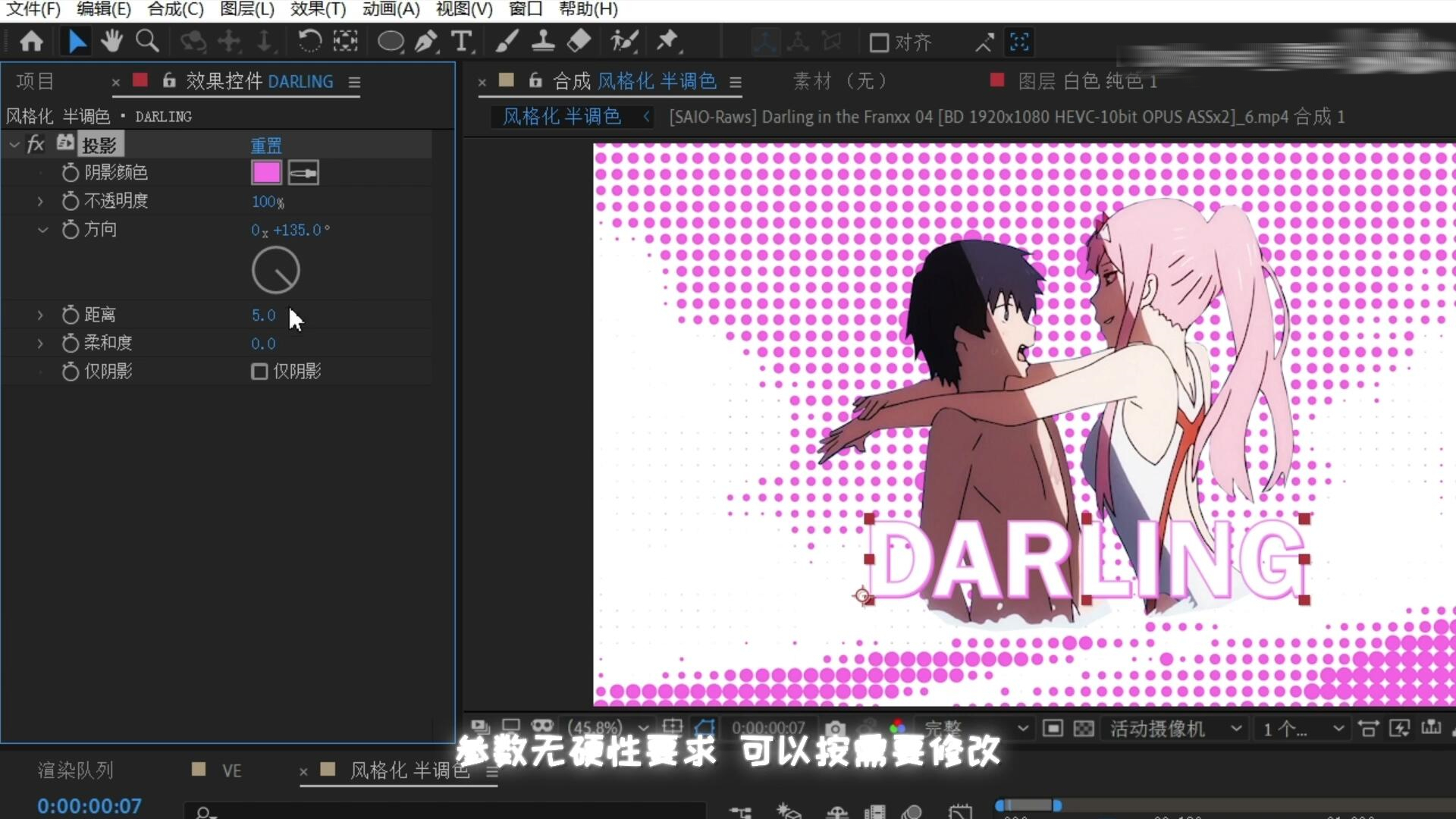Select the Clone Stamp tool
This screenshot has width=1456, height=819.
tap(542, 41)
